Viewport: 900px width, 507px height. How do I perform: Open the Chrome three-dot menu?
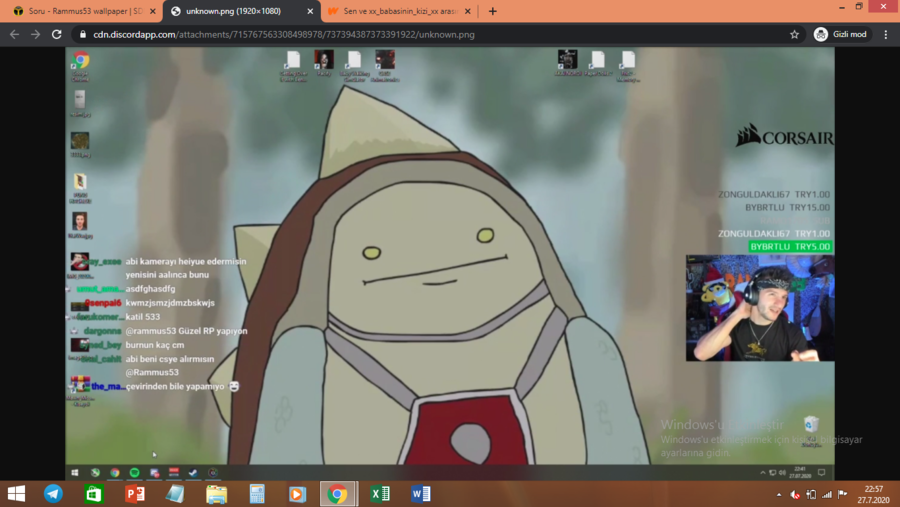885,34
